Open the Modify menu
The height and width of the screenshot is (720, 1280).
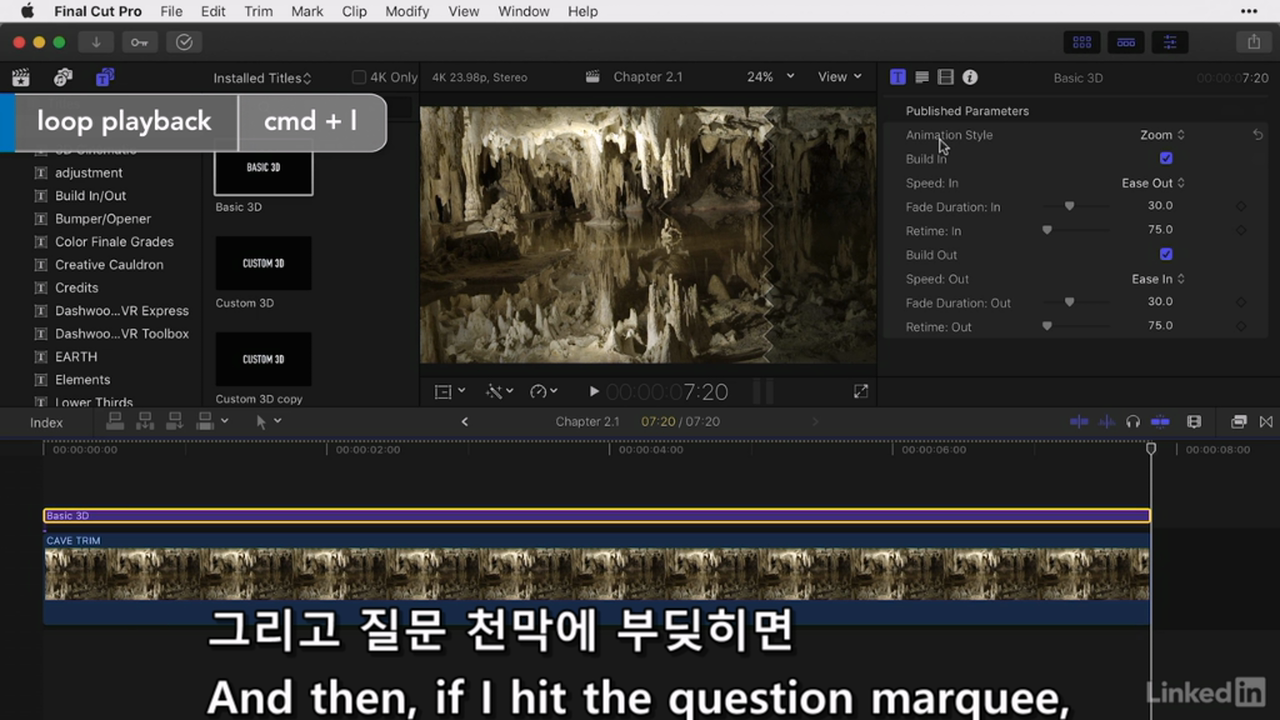(407, 11)
